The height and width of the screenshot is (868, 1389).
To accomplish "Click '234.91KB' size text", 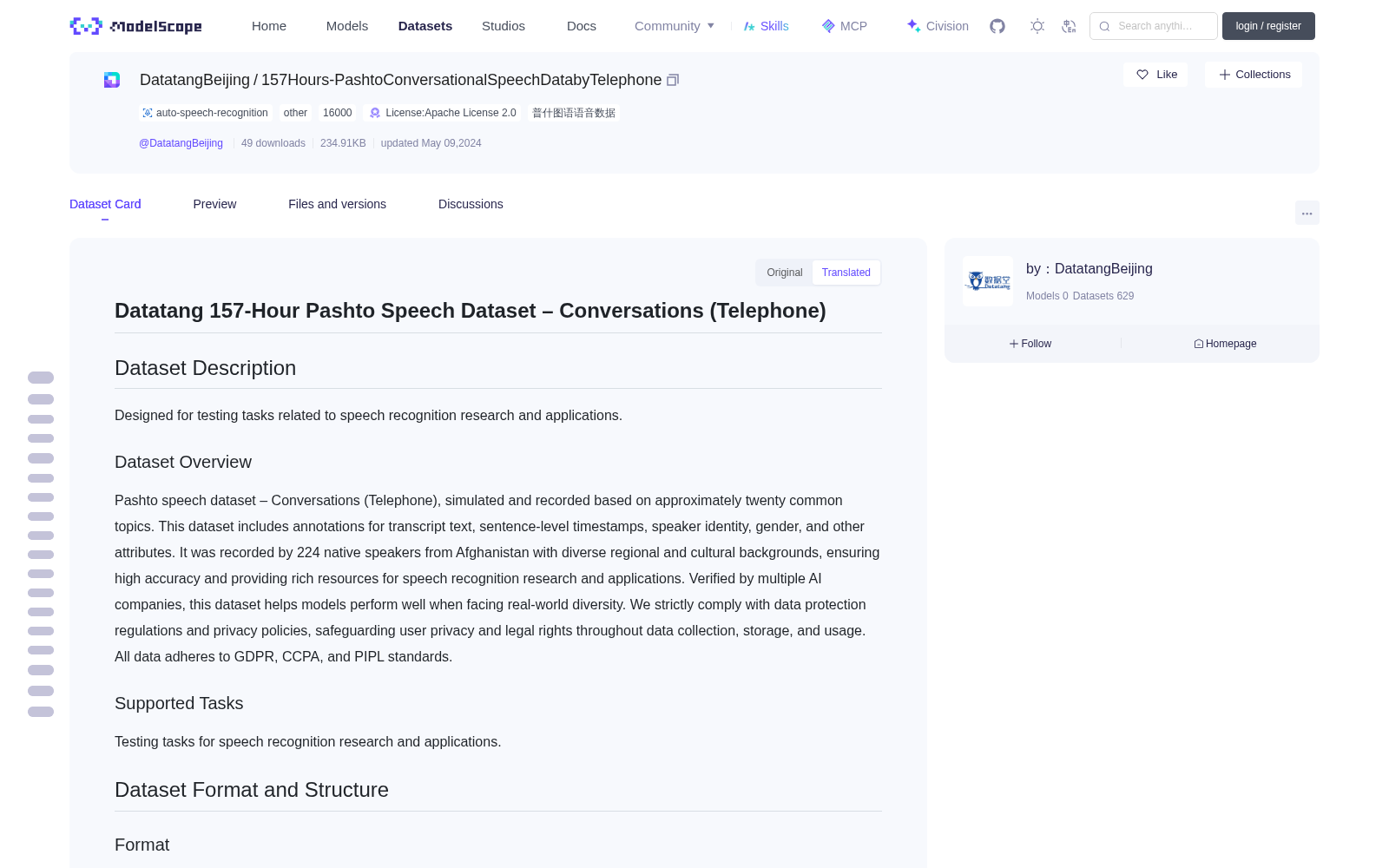I will point(343,143).
